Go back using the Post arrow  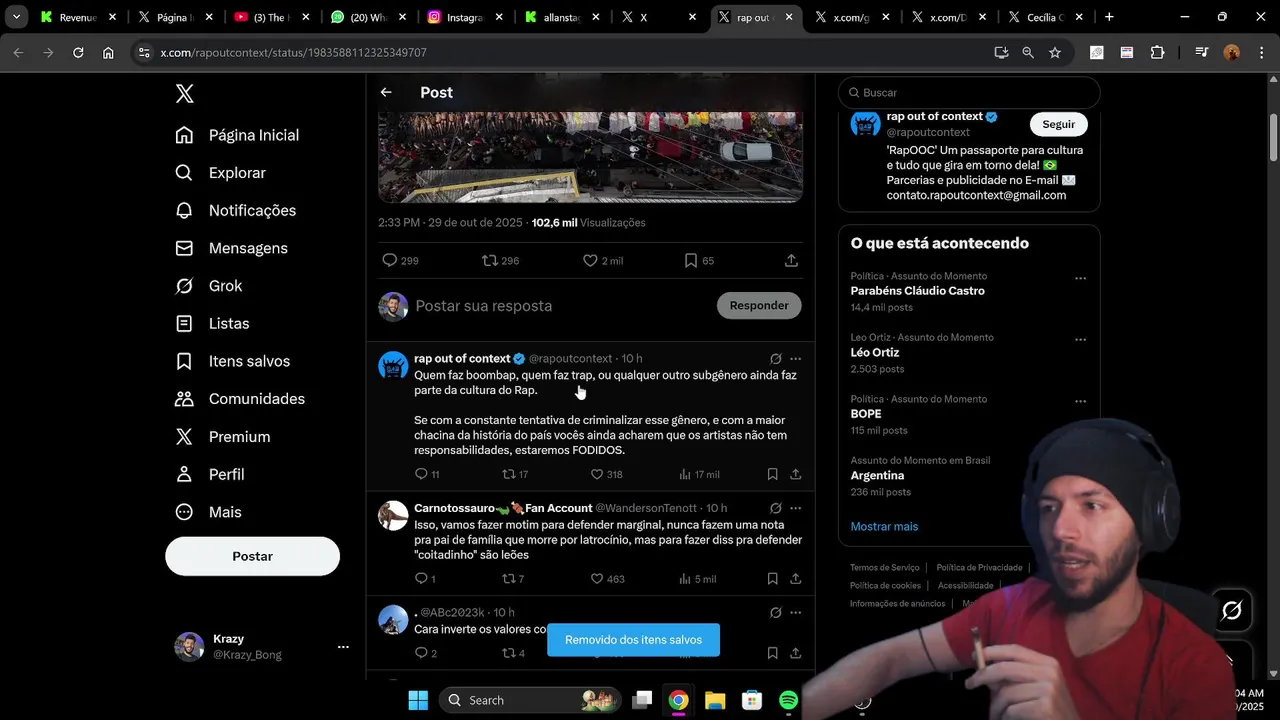point(386,92)
